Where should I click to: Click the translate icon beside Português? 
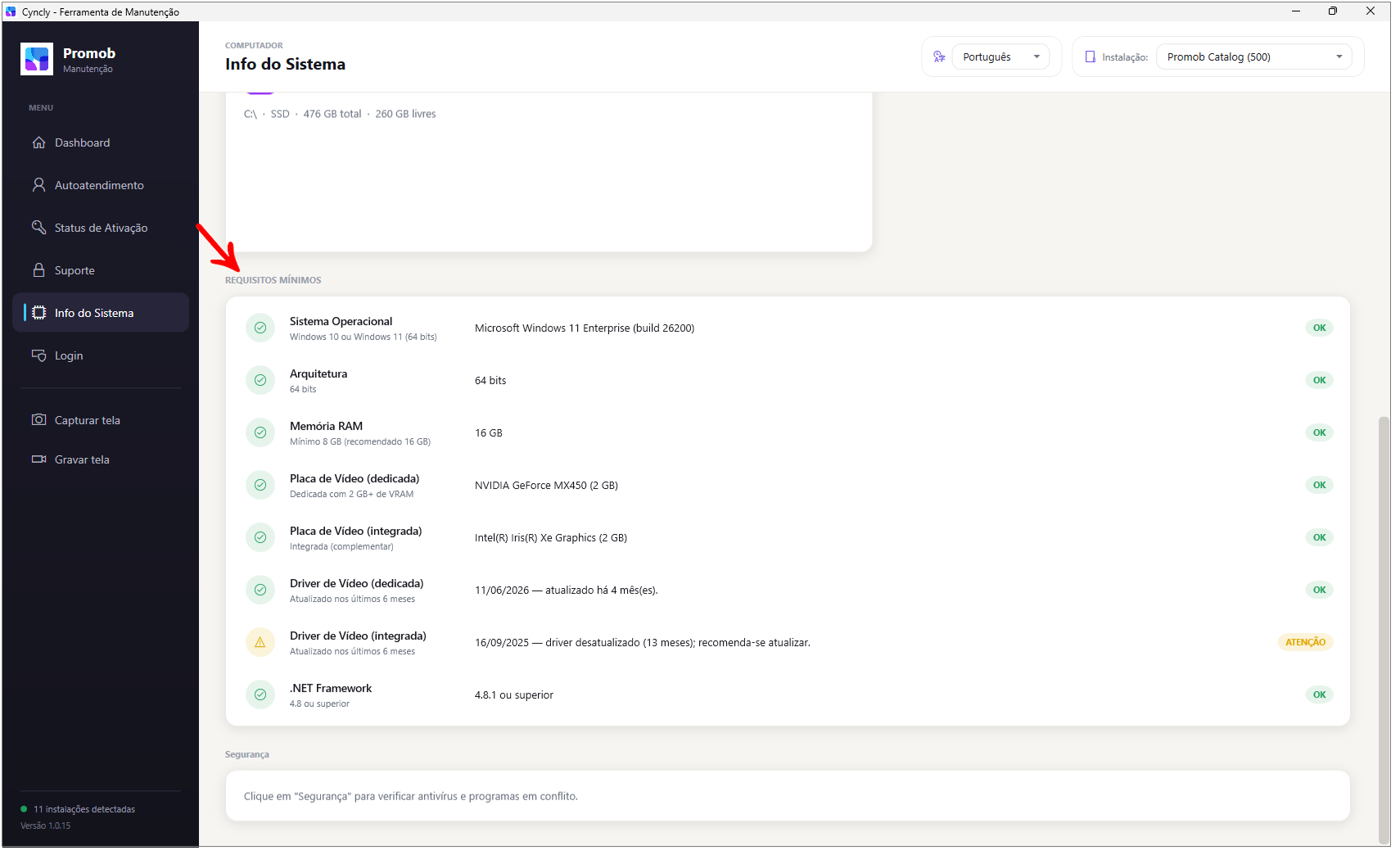click(939, 57)
